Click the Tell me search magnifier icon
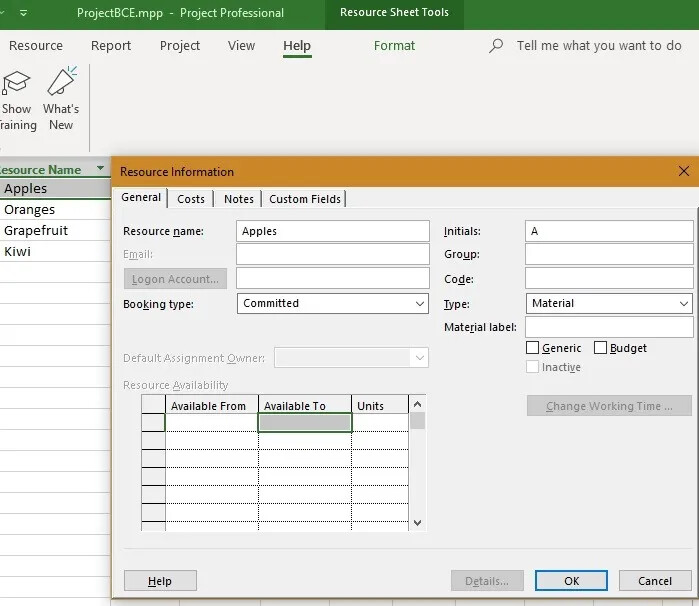Screen dimensions: 699x606 click(x=496, y=45)
